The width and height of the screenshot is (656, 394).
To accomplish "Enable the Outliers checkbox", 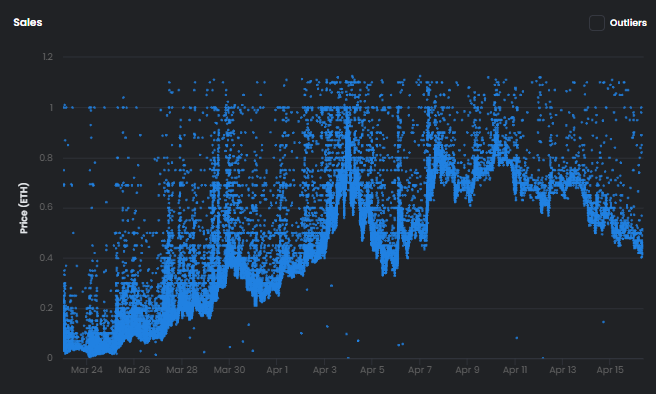I will click(597, 23).
